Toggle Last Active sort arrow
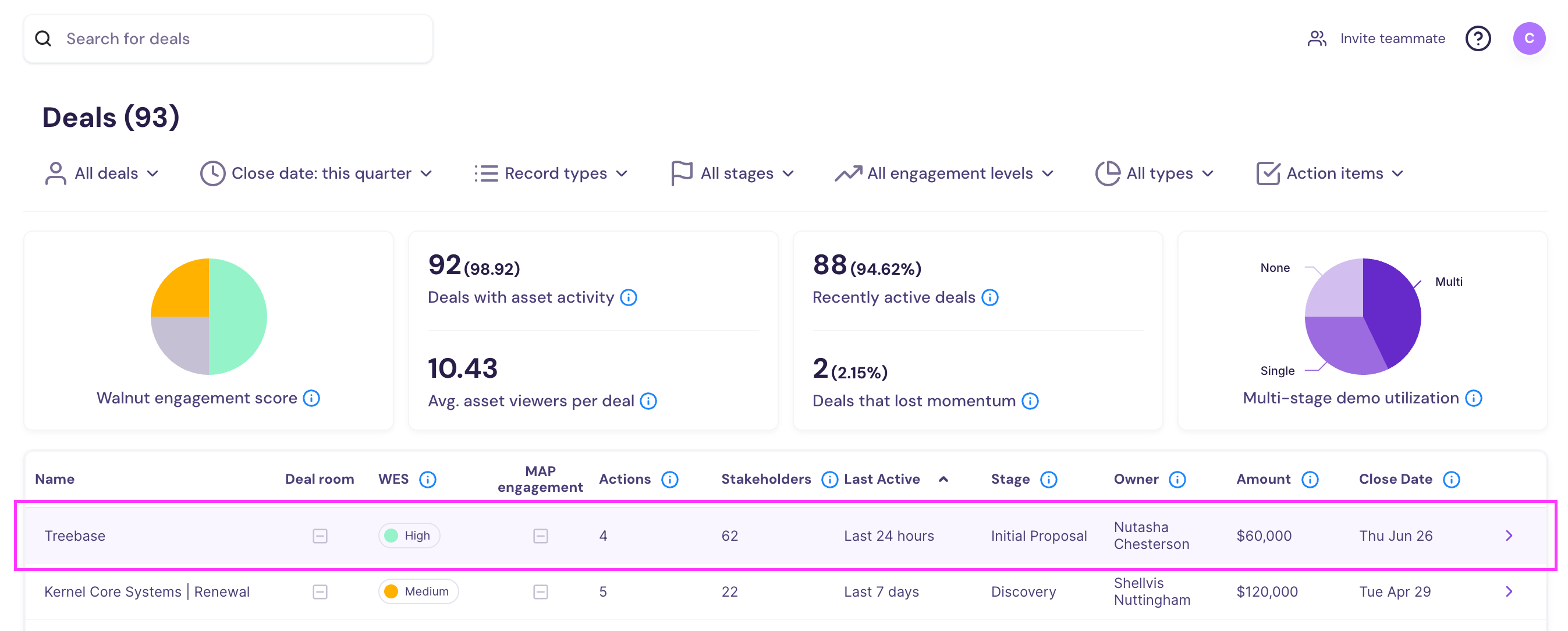This screenshot has width=1568, height=631. point(943,480)
